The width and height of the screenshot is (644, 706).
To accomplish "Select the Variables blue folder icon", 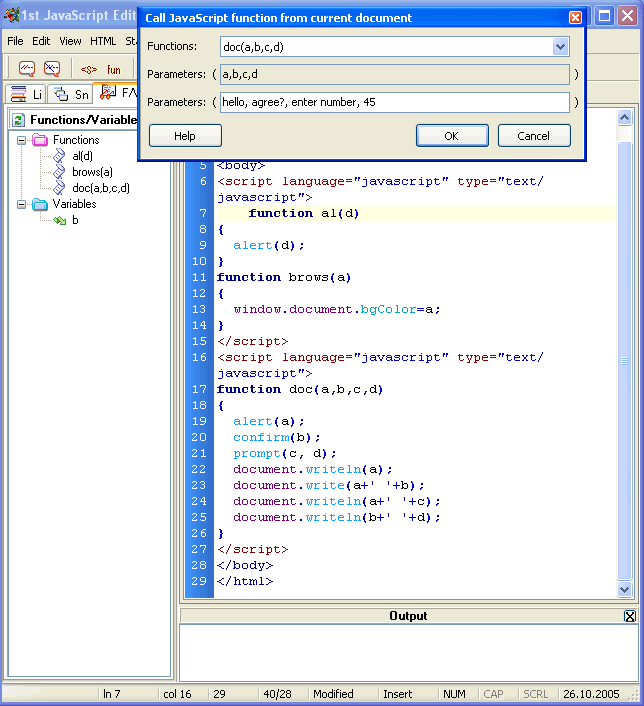I will [x=40, y=204].
